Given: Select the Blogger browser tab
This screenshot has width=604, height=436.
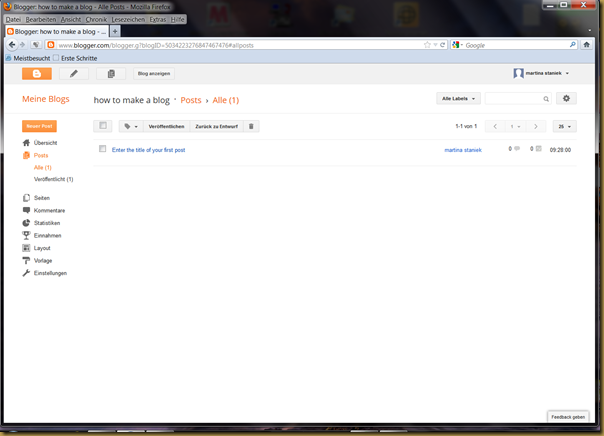Looking at the screenshot, I should point(57,32).
